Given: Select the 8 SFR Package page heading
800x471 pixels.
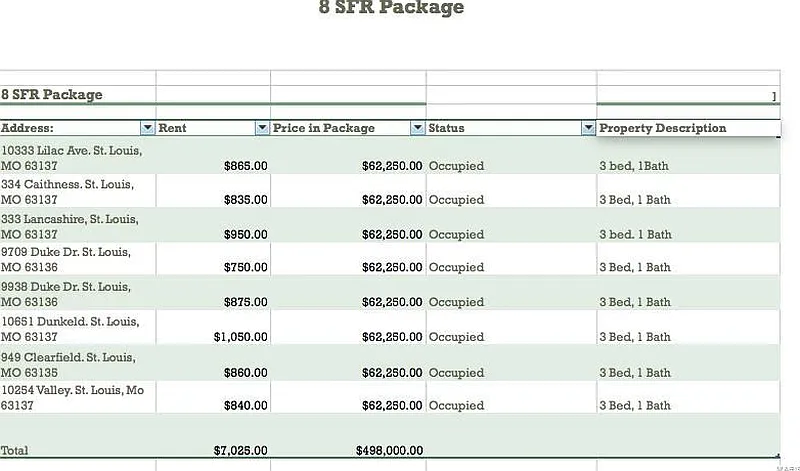Looking at the screenshot, I should coord(391,9).
